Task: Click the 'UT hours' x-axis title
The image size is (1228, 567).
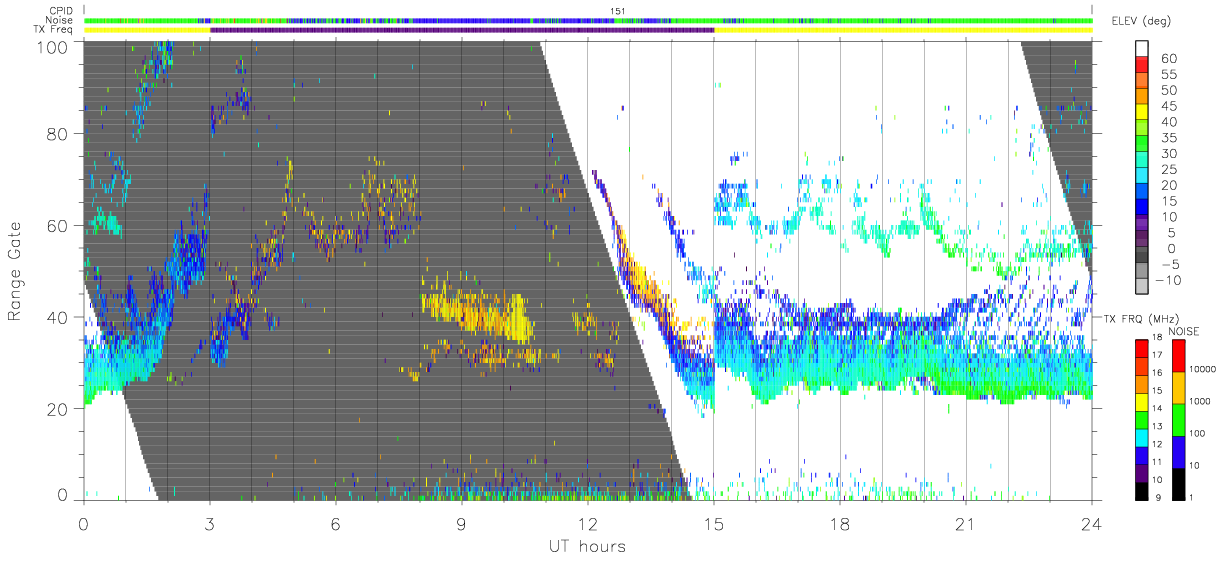Action: (588, 547)
